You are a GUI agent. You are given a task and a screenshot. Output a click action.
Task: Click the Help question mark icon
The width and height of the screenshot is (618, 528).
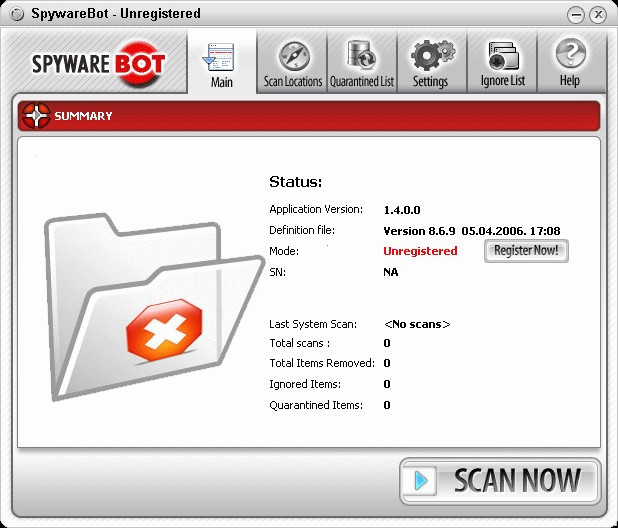570,53
